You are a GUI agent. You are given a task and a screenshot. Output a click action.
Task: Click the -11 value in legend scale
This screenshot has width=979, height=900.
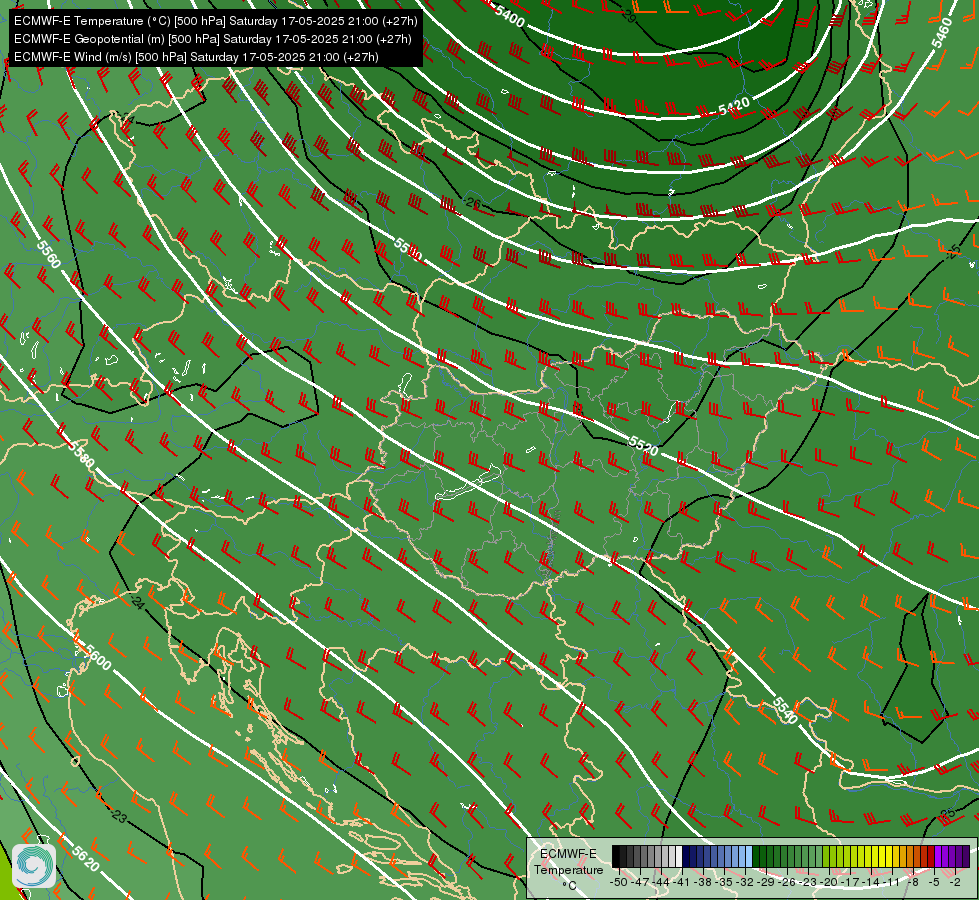pyautogui.click(x=893, y=882)
